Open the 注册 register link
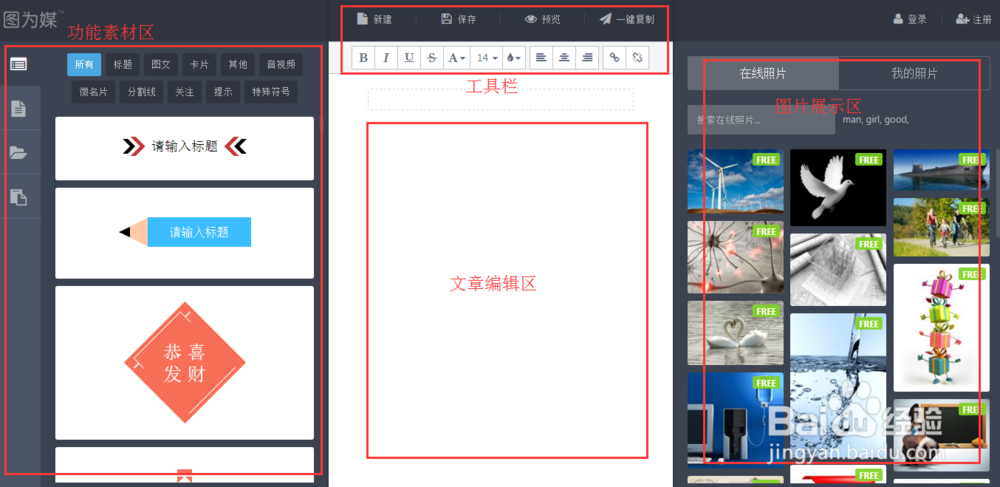 [x=974, y=20]
